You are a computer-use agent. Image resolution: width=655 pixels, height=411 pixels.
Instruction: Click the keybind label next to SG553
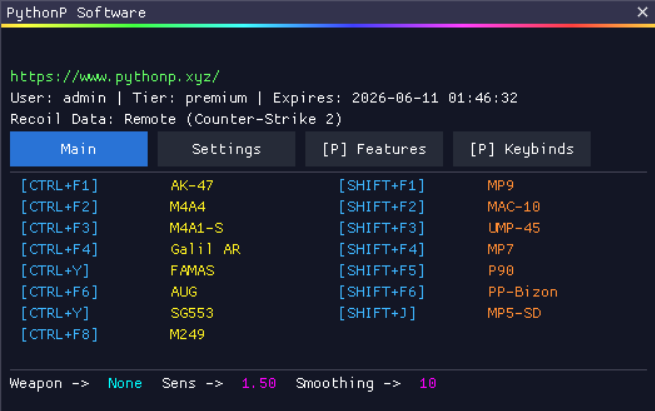coord(55,314)
